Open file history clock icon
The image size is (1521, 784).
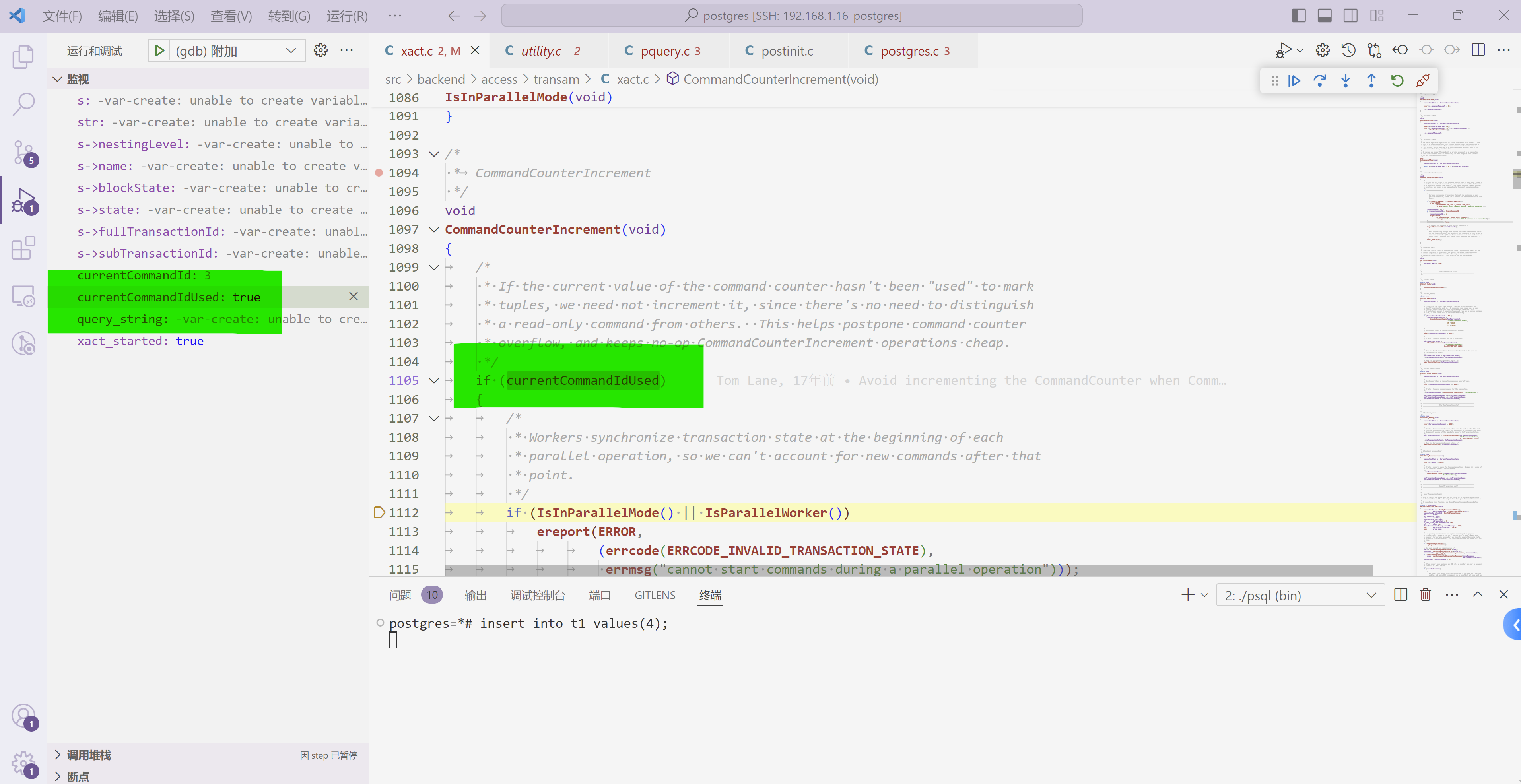pos(1348,51)
